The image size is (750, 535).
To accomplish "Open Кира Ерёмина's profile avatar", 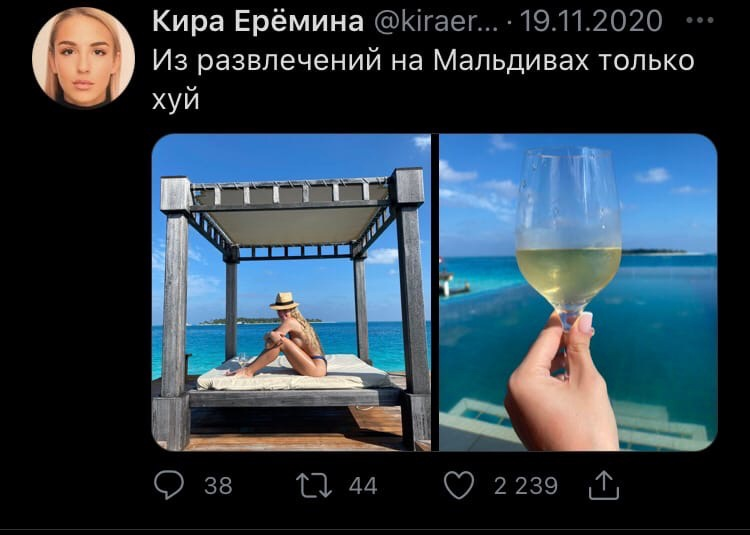I will (84, 57).
